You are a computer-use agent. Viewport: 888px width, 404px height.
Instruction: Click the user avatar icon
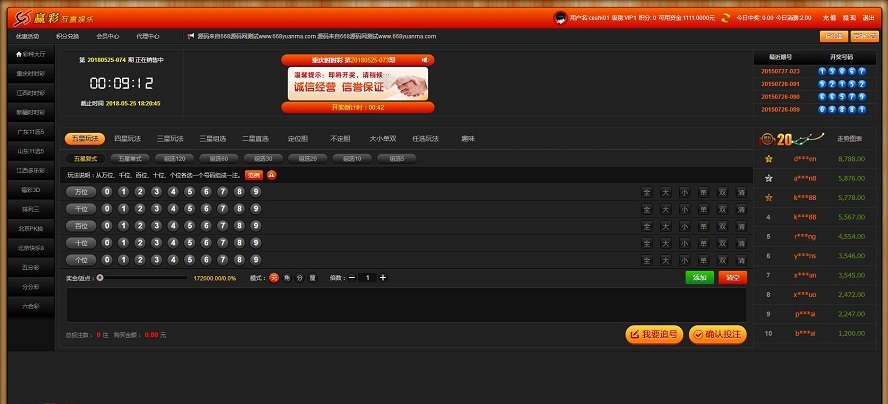coord(560,18)
